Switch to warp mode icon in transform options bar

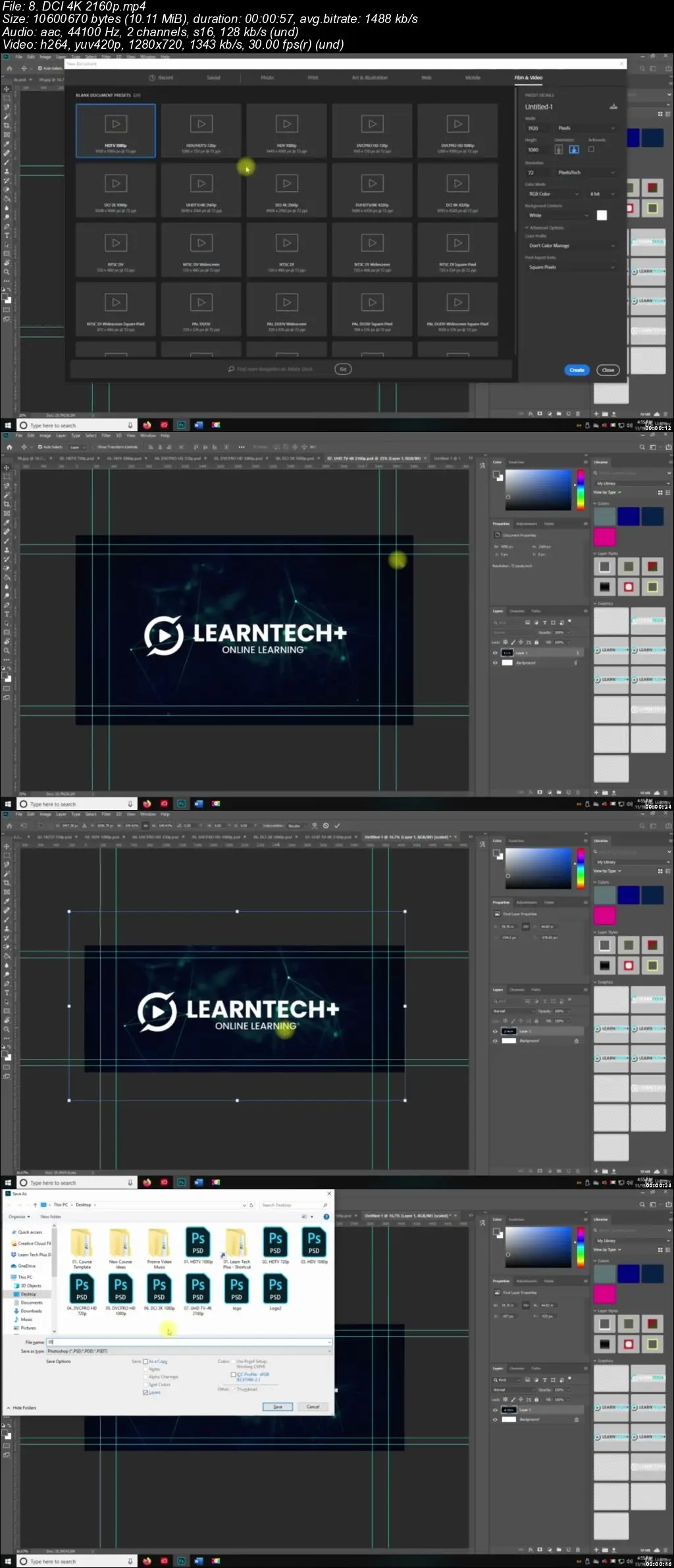(x=314, y=825)
